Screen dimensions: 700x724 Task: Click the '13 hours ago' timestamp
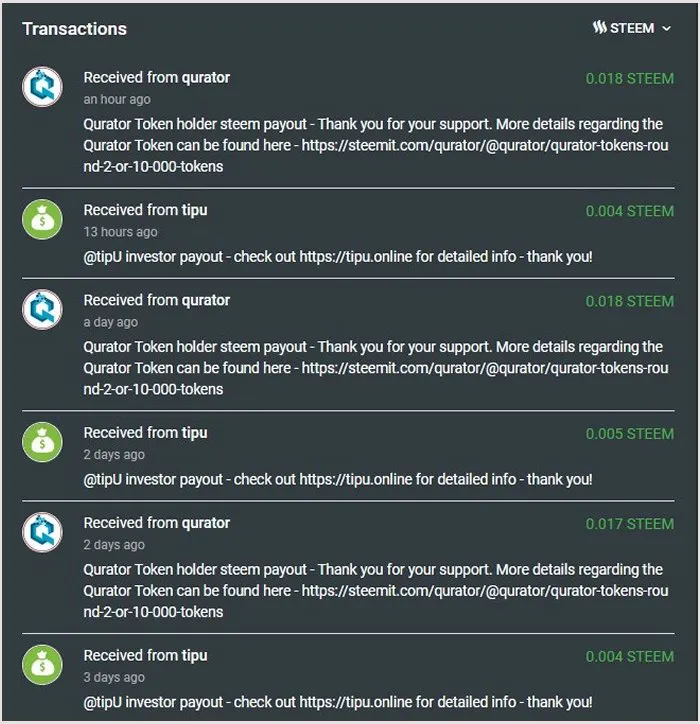point(121,232)
